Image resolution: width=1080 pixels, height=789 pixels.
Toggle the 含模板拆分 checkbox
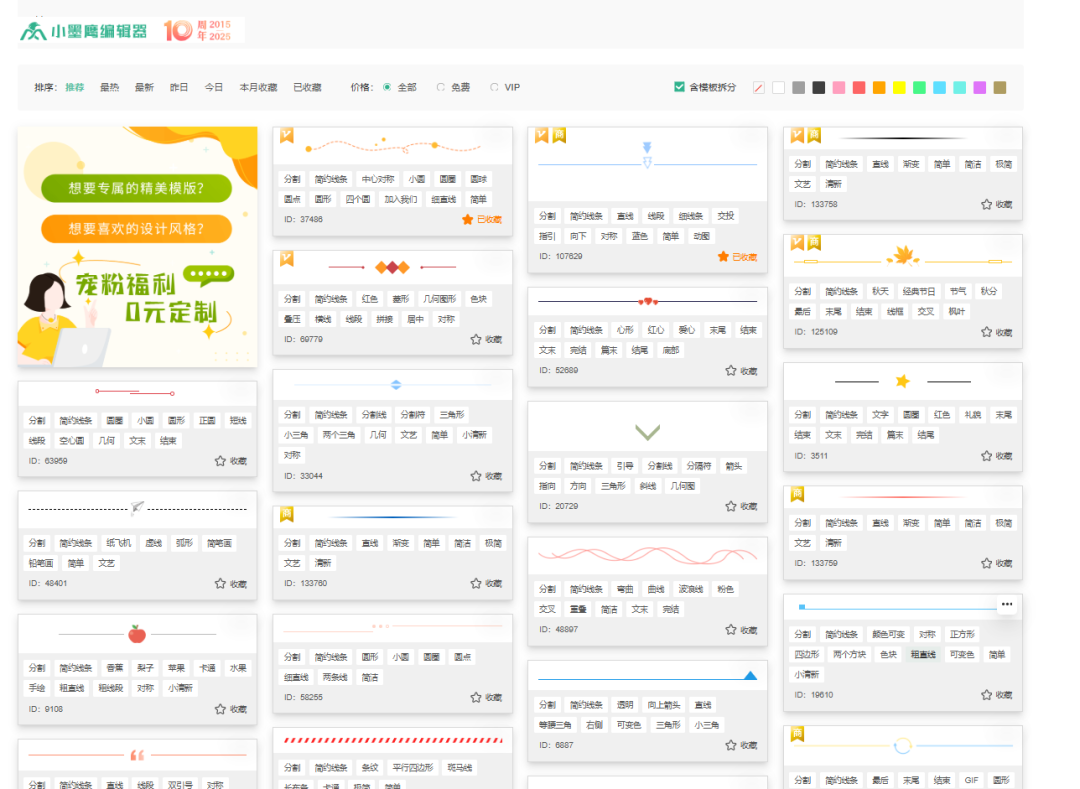[680, 88]
